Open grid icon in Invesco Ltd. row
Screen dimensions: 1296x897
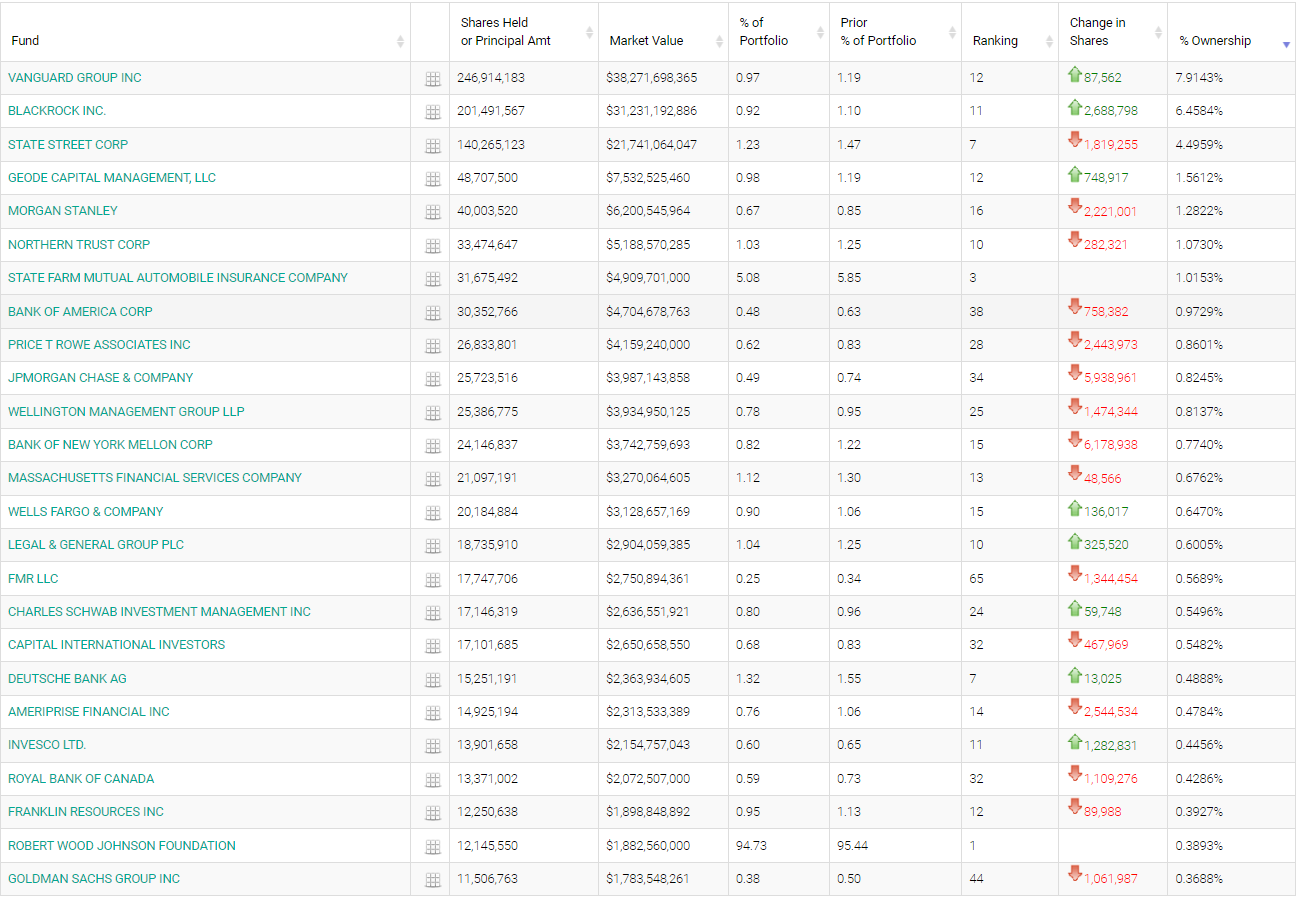coord(433,747)
